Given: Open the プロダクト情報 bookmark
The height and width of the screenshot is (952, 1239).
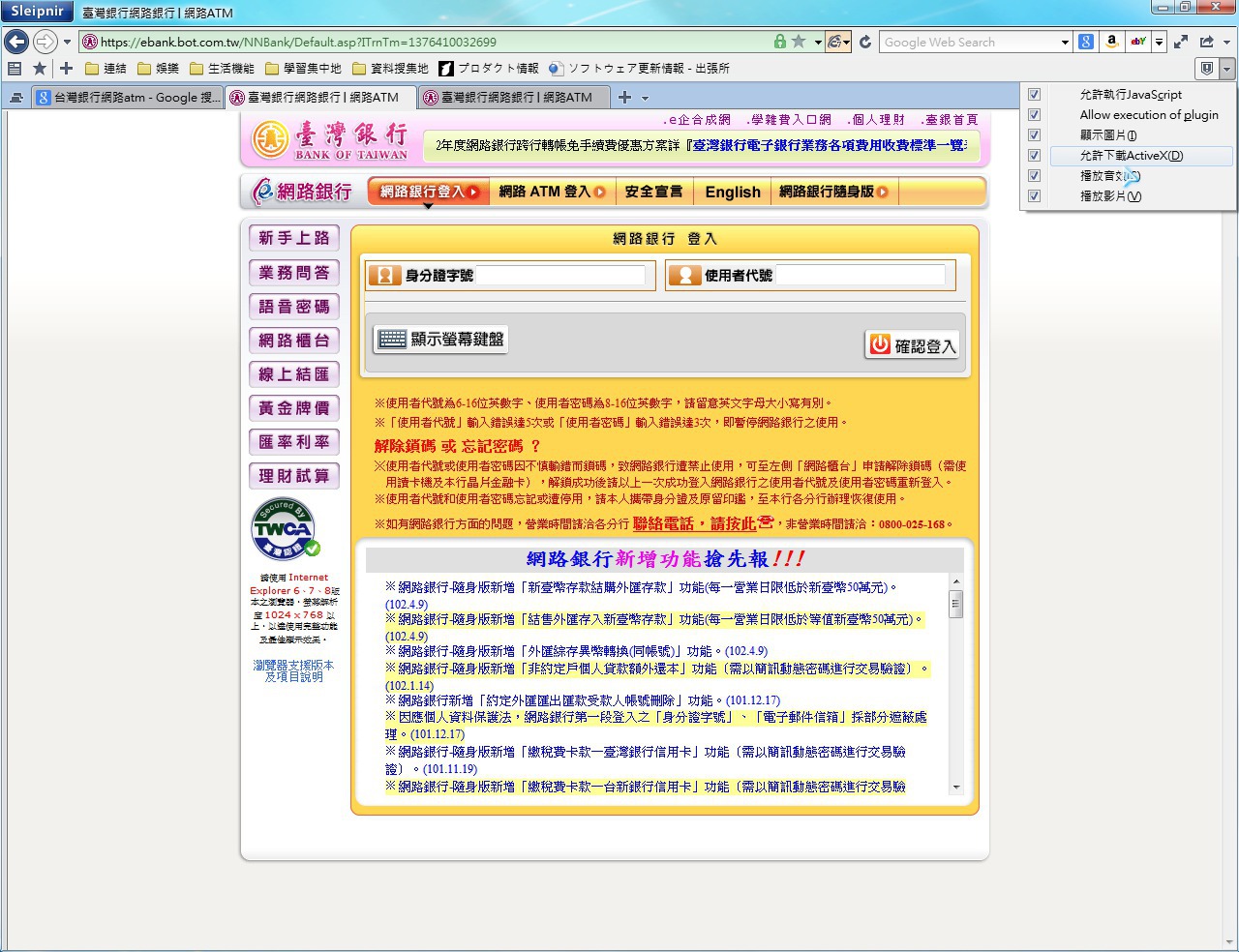Looking at the screenshot, I should [x=488, y=68].
